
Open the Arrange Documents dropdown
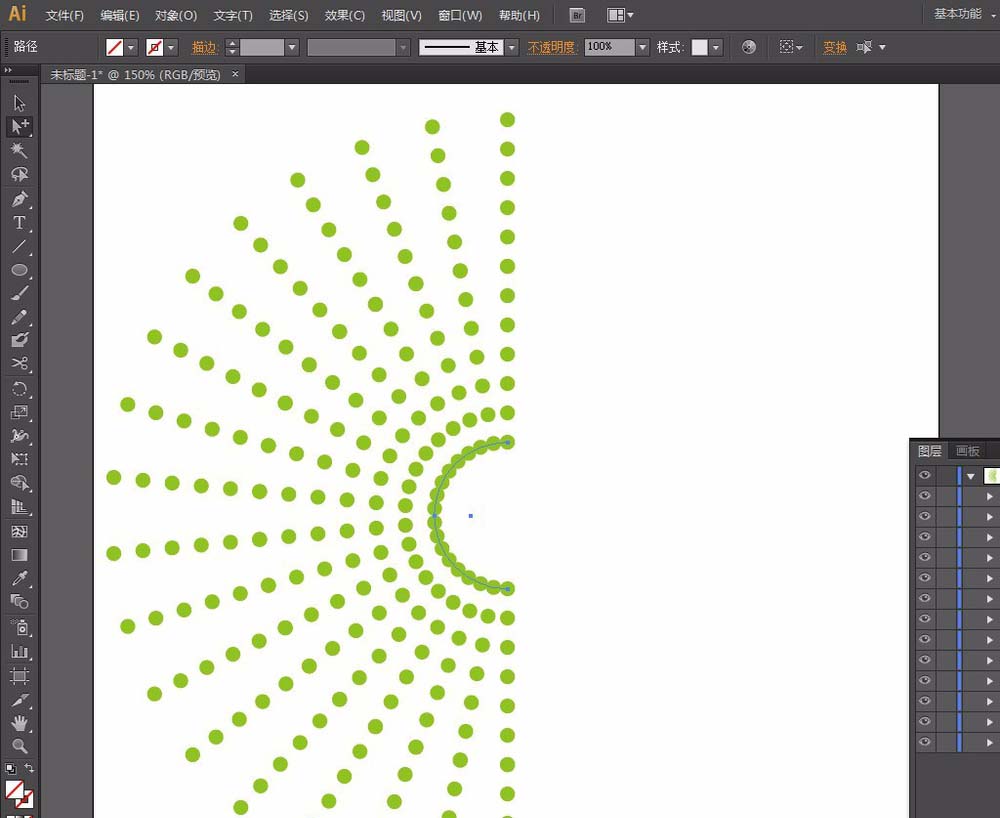tap(620, 15)
